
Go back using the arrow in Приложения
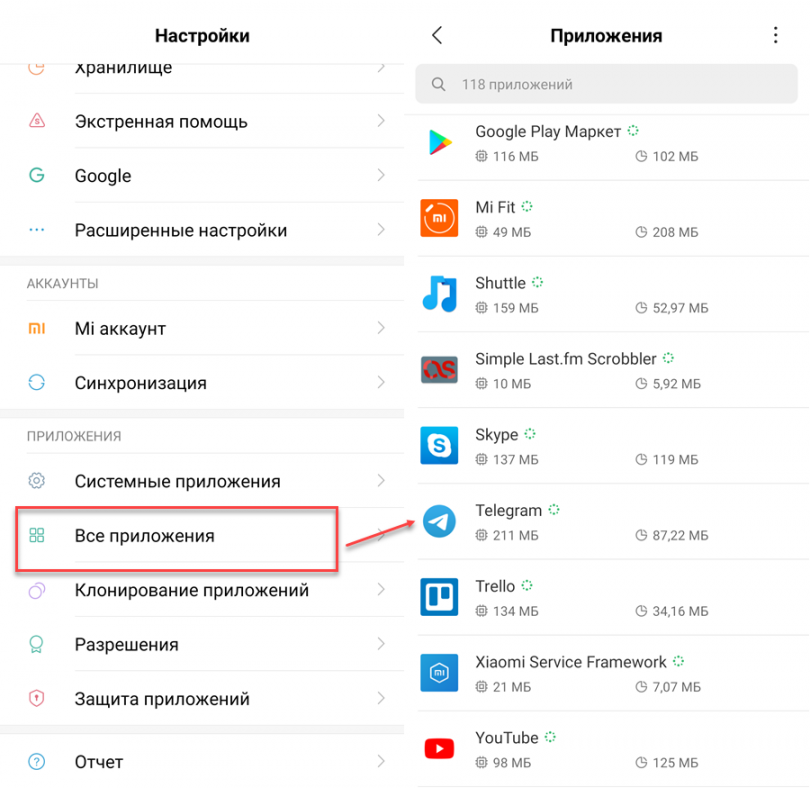tap(437, 35)
